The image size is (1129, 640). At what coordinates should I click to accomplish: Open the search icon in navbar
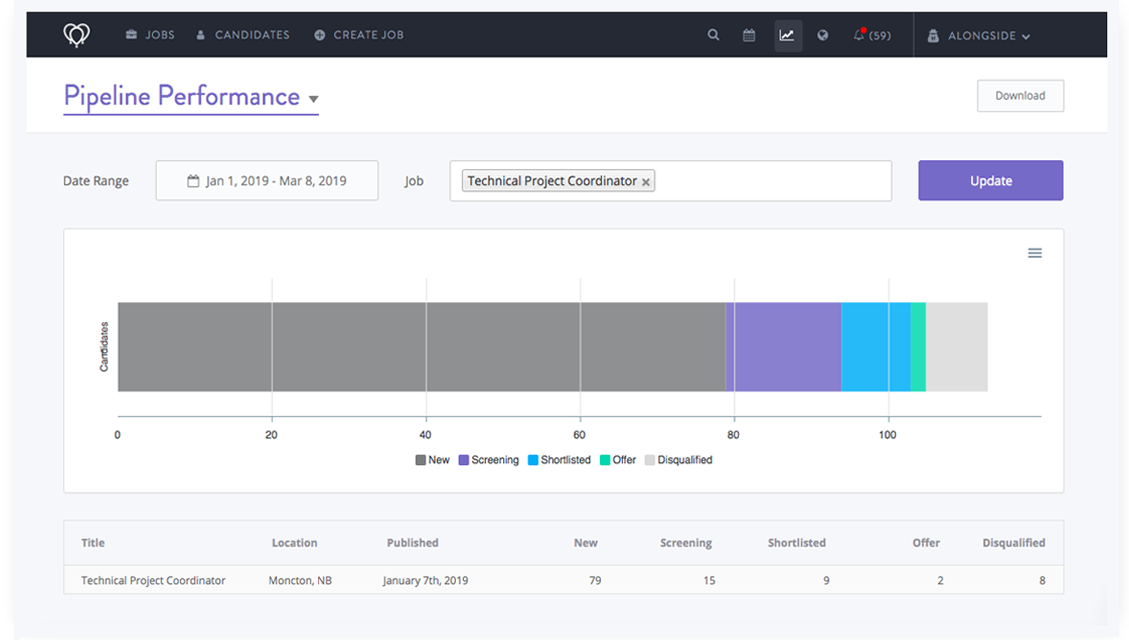click(x=713, y=35)
